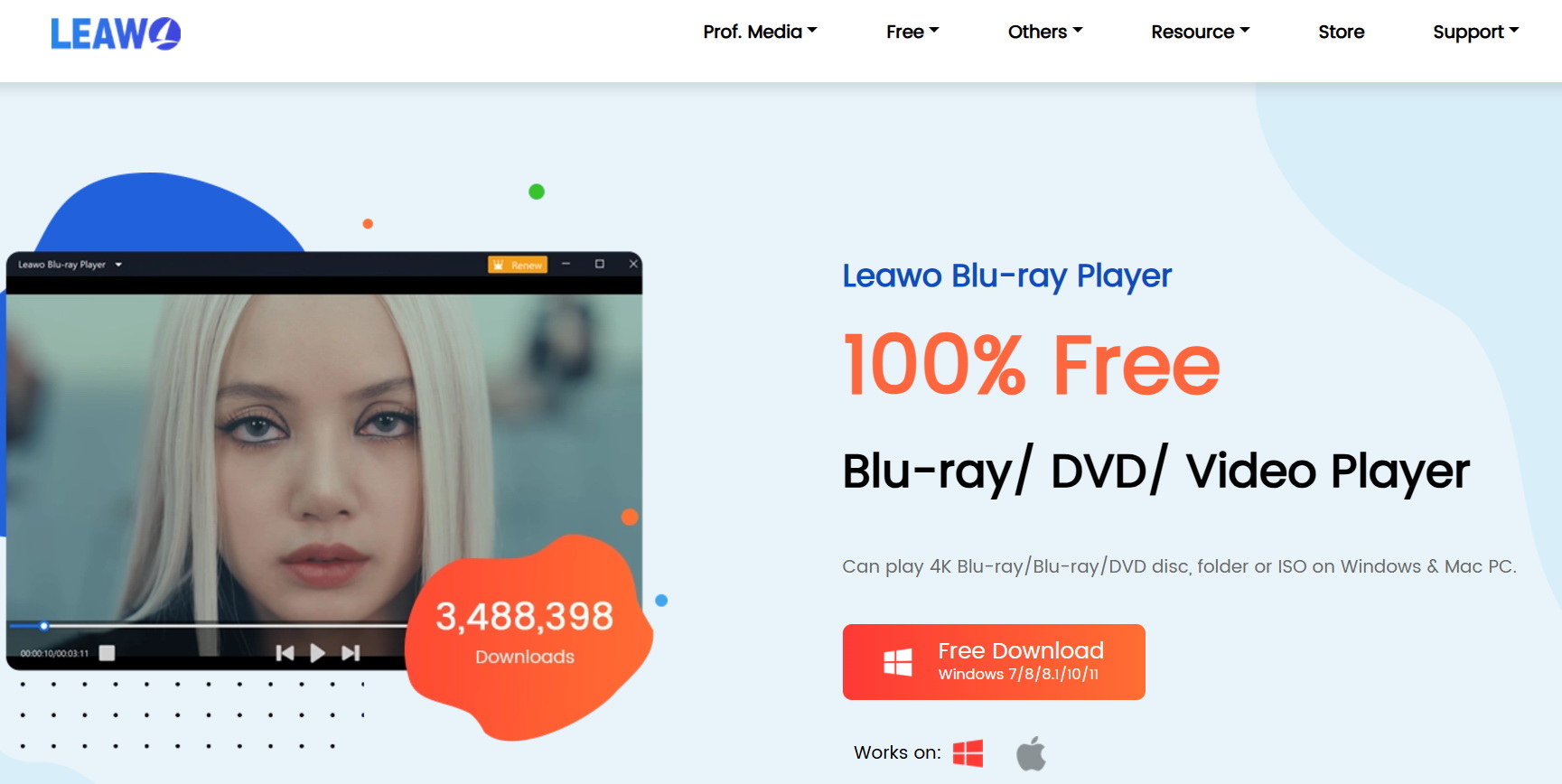This screenshot has width=1562, height=784.
Task: Expand the Prof. Media menu
Action: [760, 32]
